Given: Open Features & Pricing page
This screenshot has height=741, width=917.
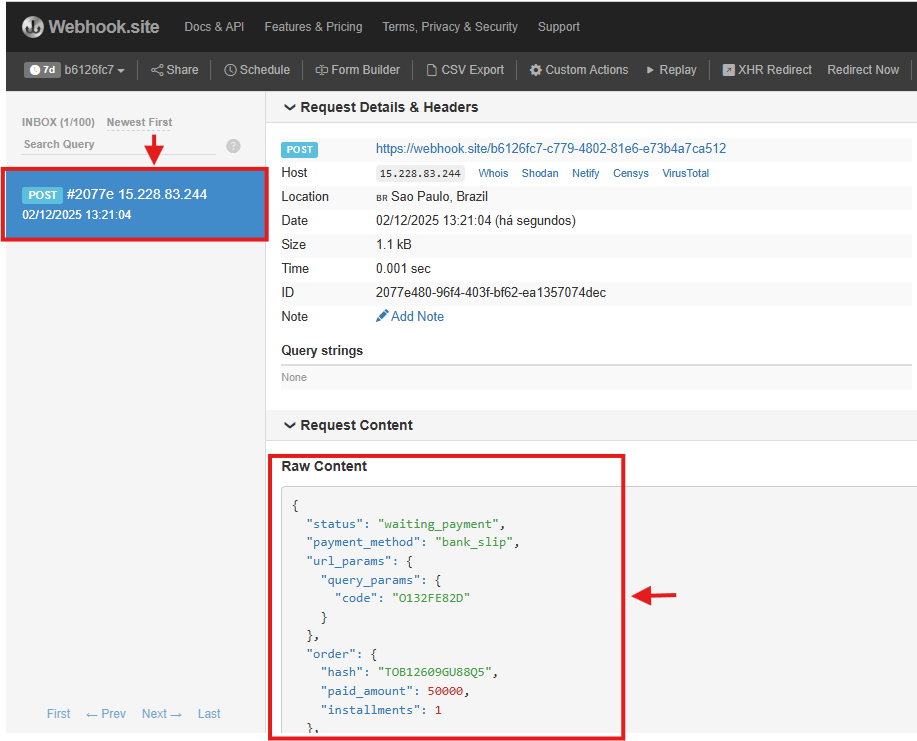Looking at the screenshot, I should click(313, 27).
